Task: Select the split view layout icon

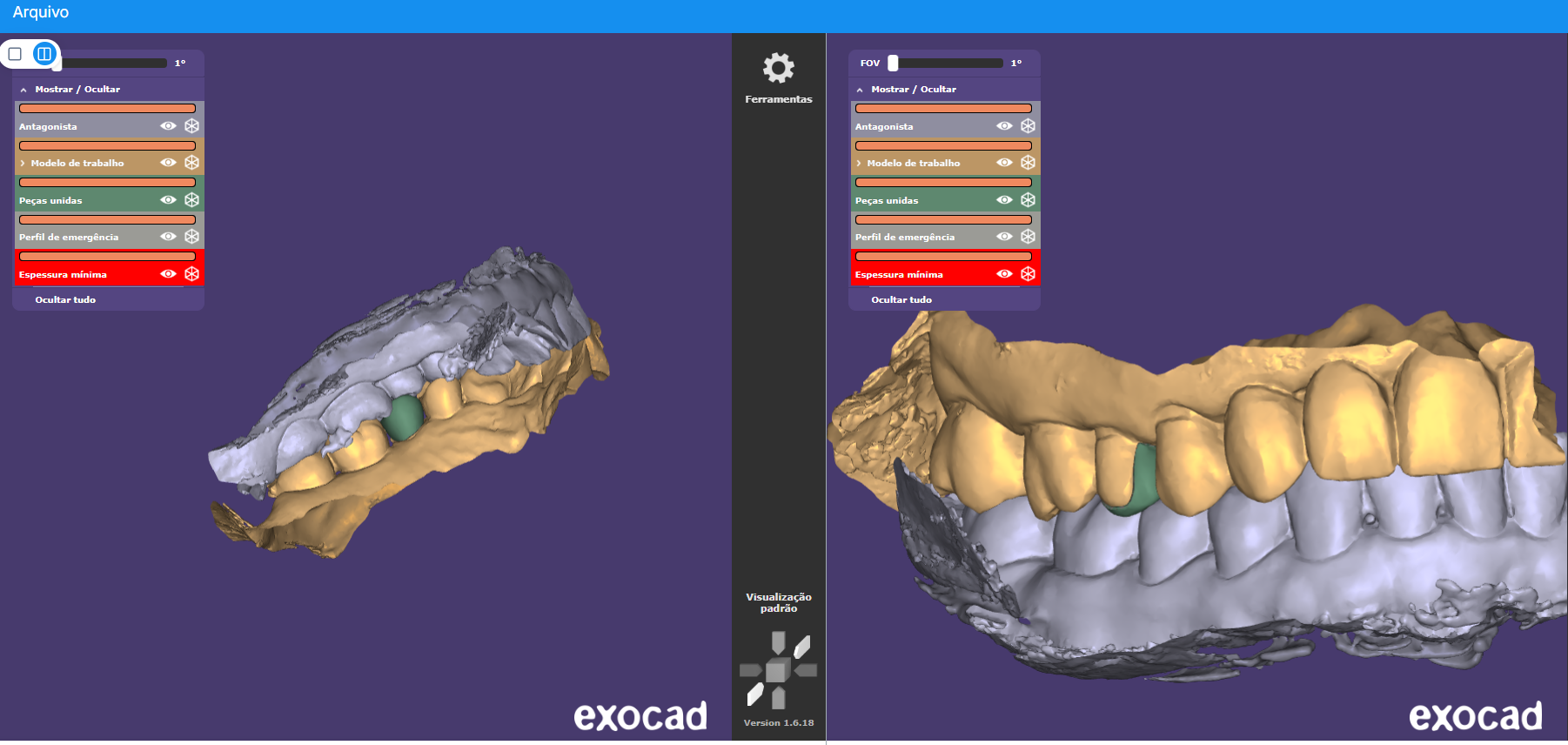Action: tap(44, 54)
